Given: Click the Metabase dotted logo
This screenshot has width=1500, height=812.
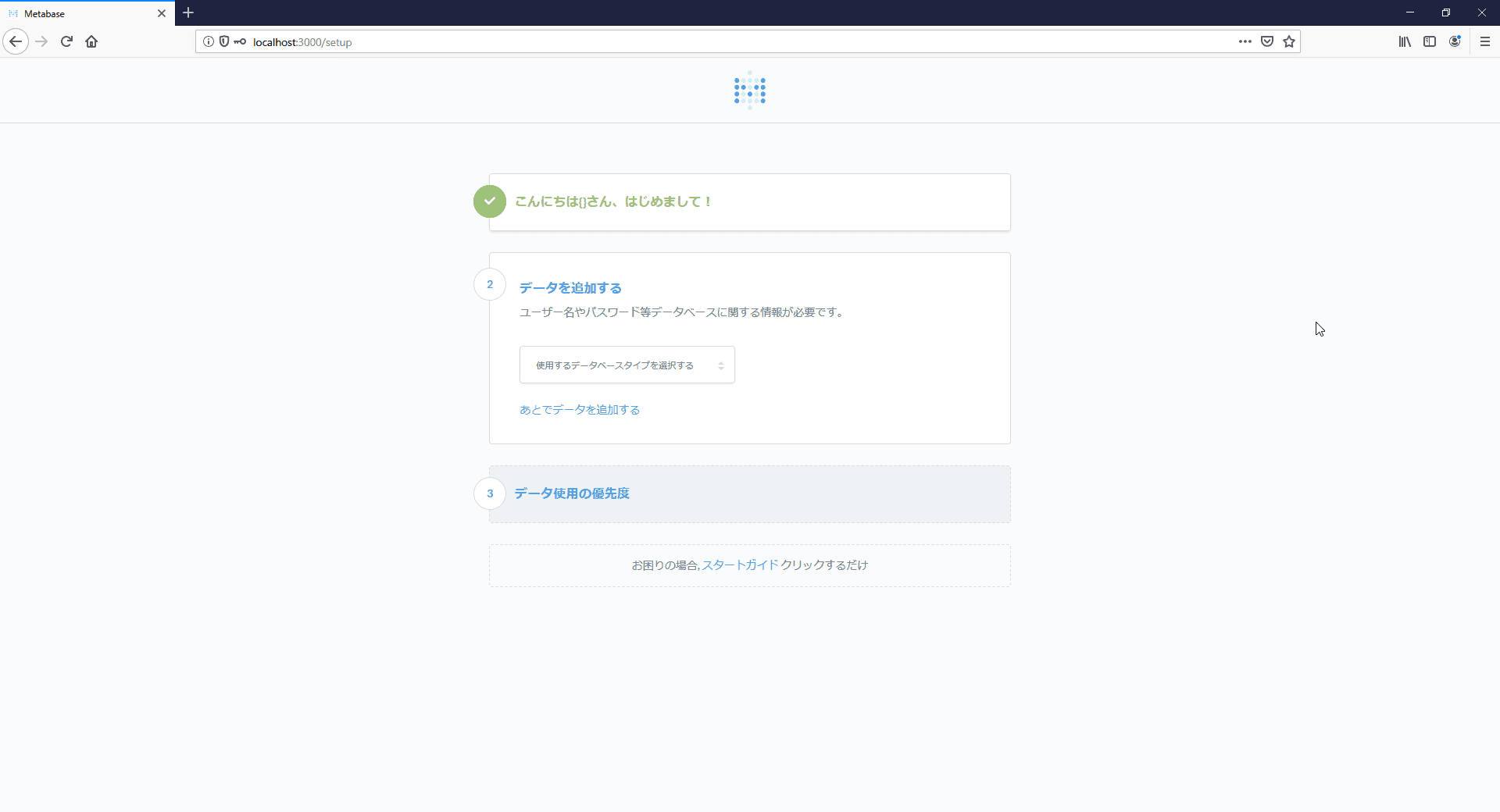Looking at the screenshot, I should pos(750,91).
